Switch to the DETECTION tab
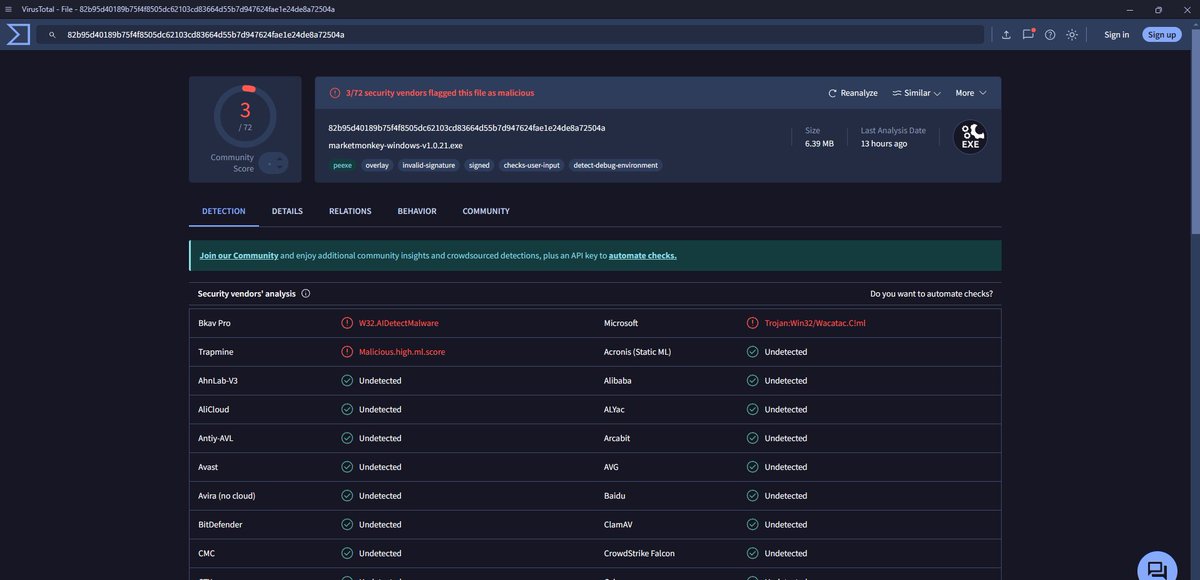Image resolution: width=1200 pixels, height=580 pixels. point(224,211)
